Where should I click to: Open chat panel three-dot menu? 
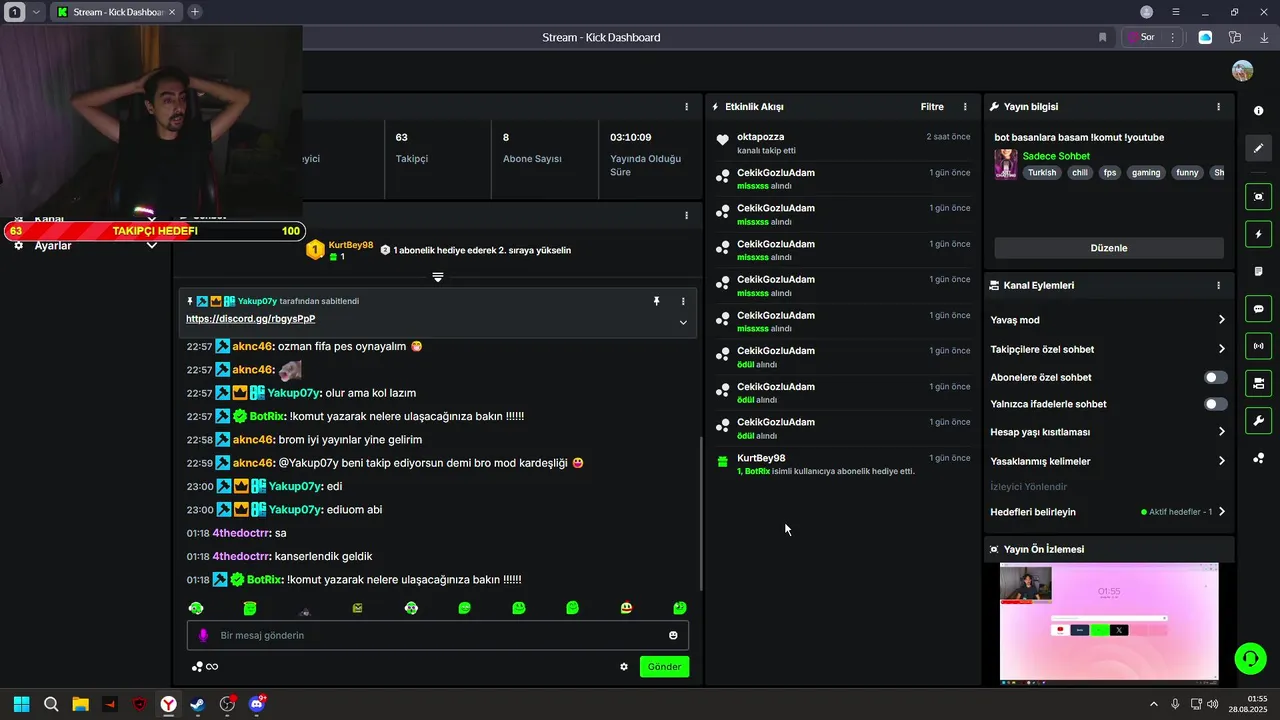(x=686, y=215)
